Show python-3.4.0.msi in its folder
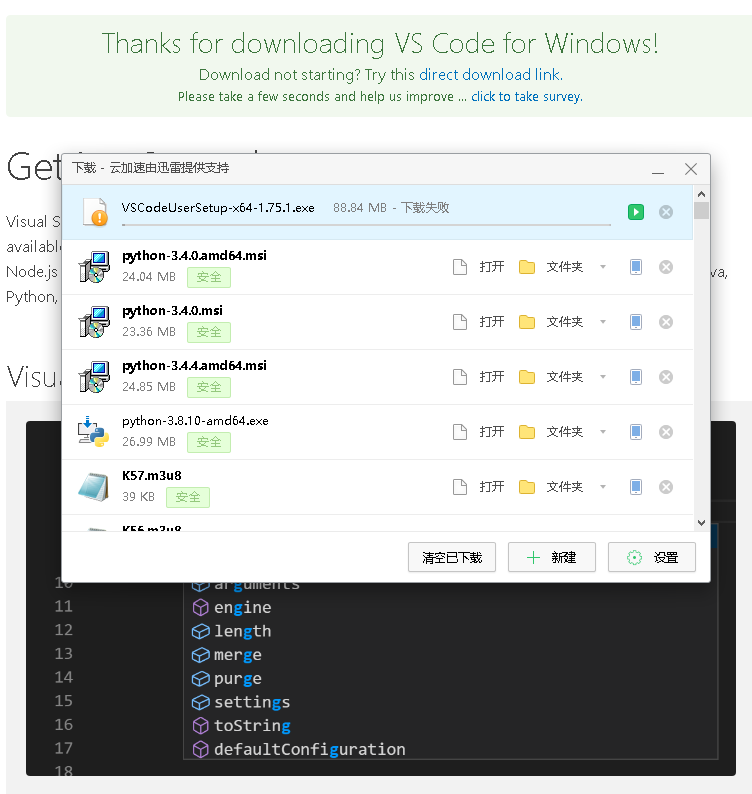 (x=551, y=322)
